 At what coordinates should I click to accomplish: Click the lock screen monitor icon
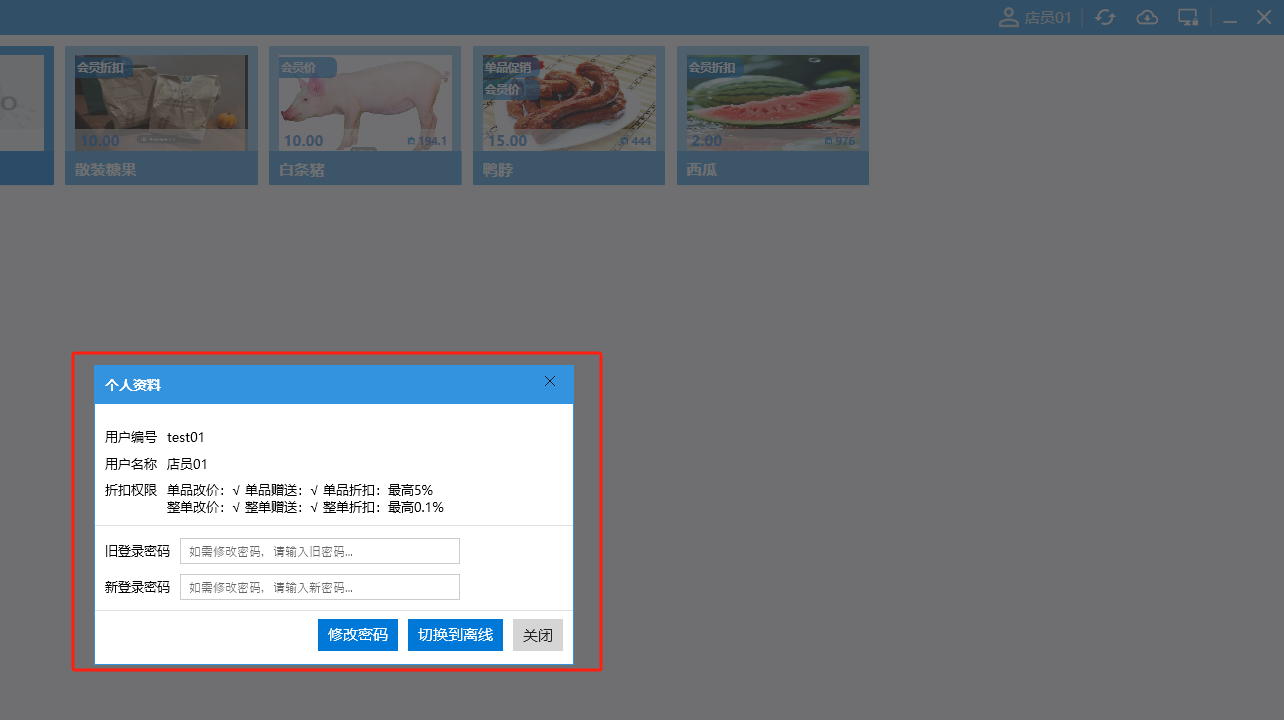coord(1188,18)
